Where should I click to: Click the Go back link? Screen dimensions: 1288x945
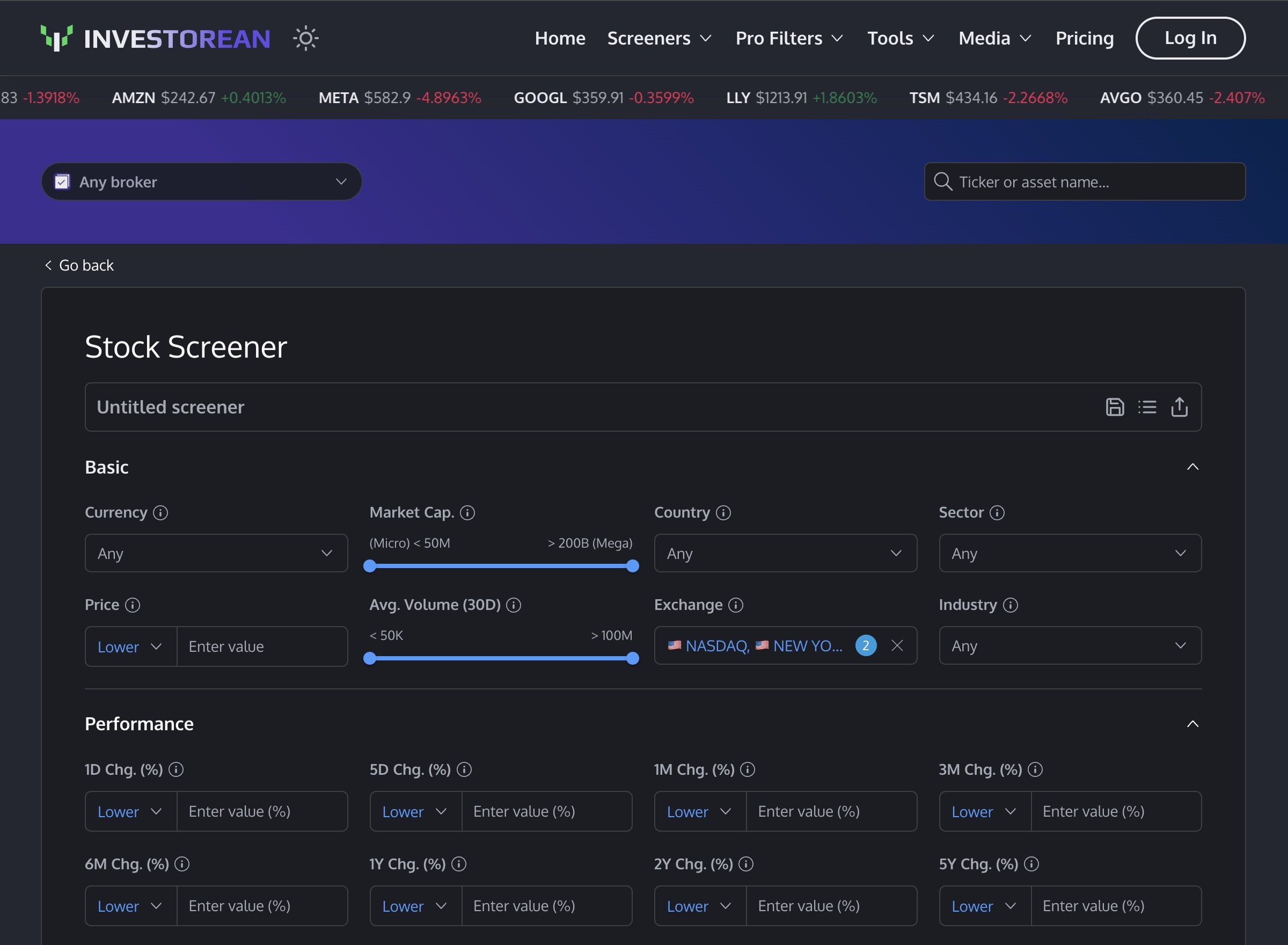[79, 265]
